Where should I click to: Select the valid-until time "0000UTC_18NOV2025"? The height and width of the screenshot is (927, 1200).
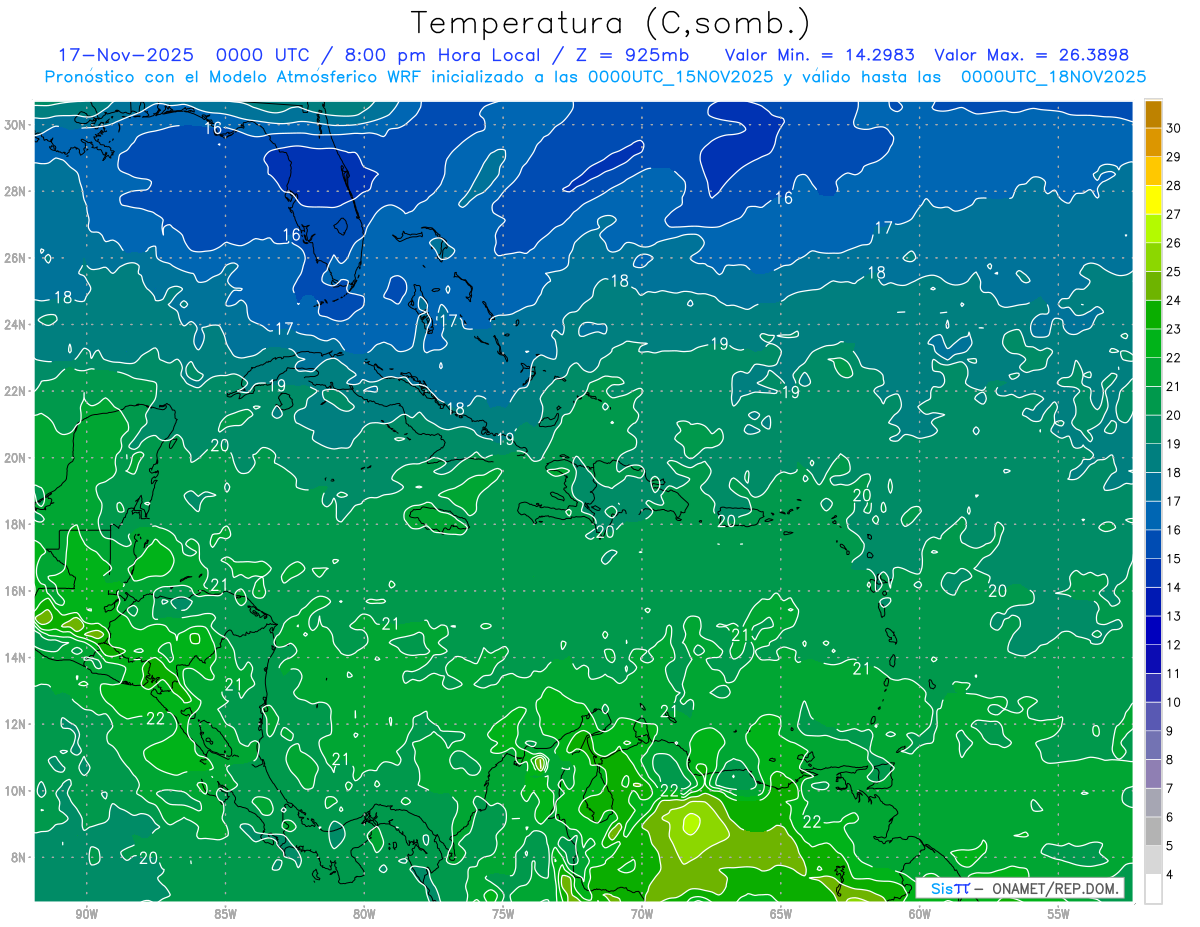(1053, 77)
